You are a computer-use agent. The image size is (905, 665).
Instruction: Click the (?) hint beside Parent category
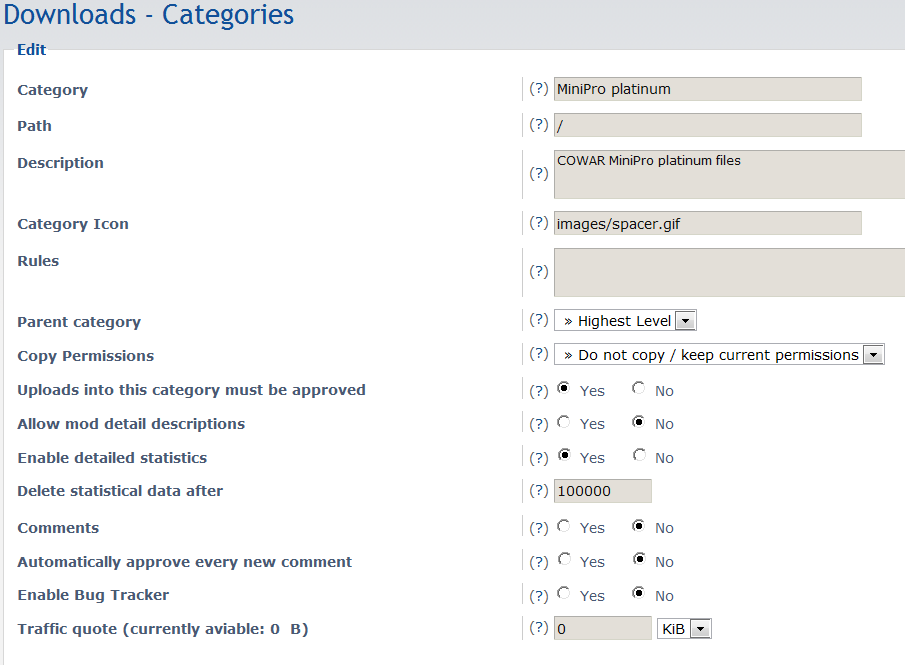point(538,321)
